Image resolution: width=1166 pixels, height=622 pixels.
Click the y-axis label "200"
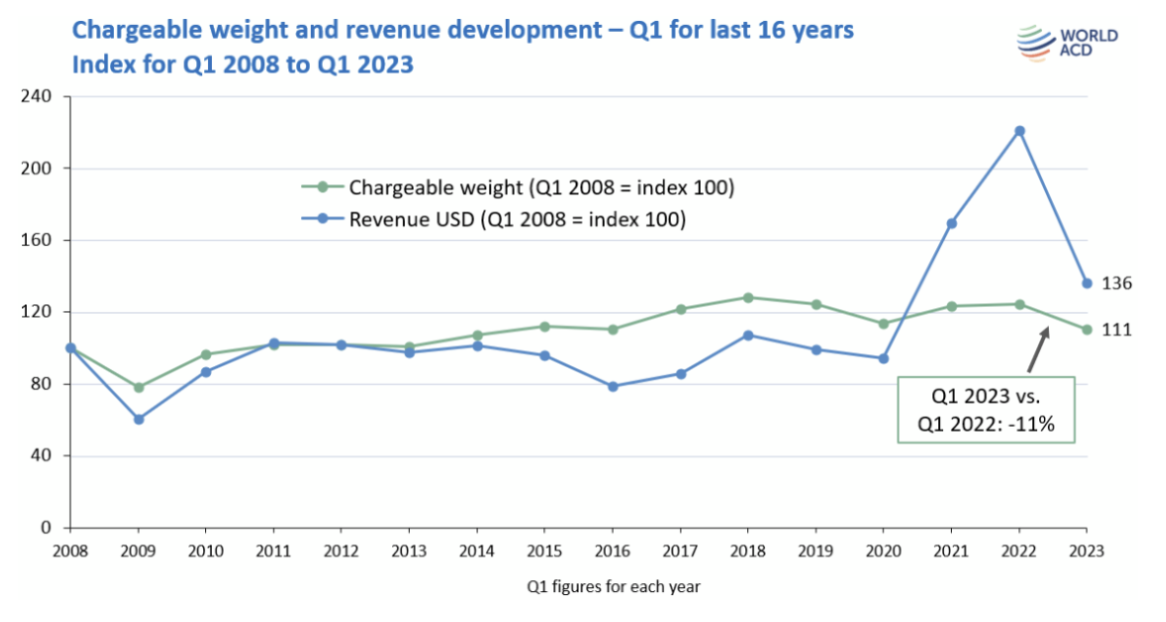tap(37, 168)
